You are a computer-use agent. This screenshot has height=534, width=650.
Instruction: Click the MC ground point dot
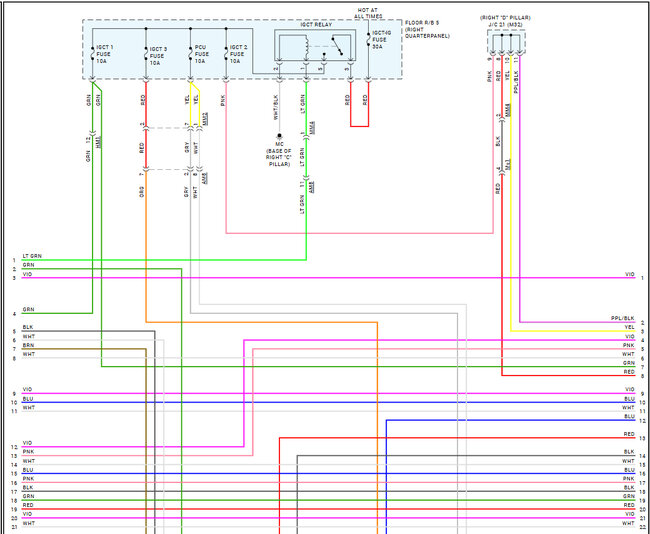pyautogui.click(x=279, y=136)
